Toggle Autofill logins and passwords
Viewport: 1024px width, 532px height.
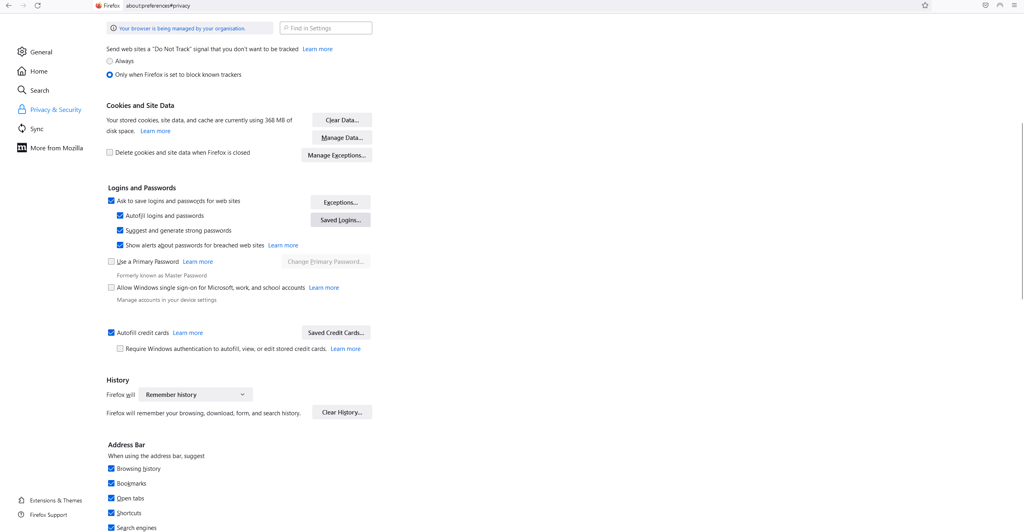(x=120, y=215)
